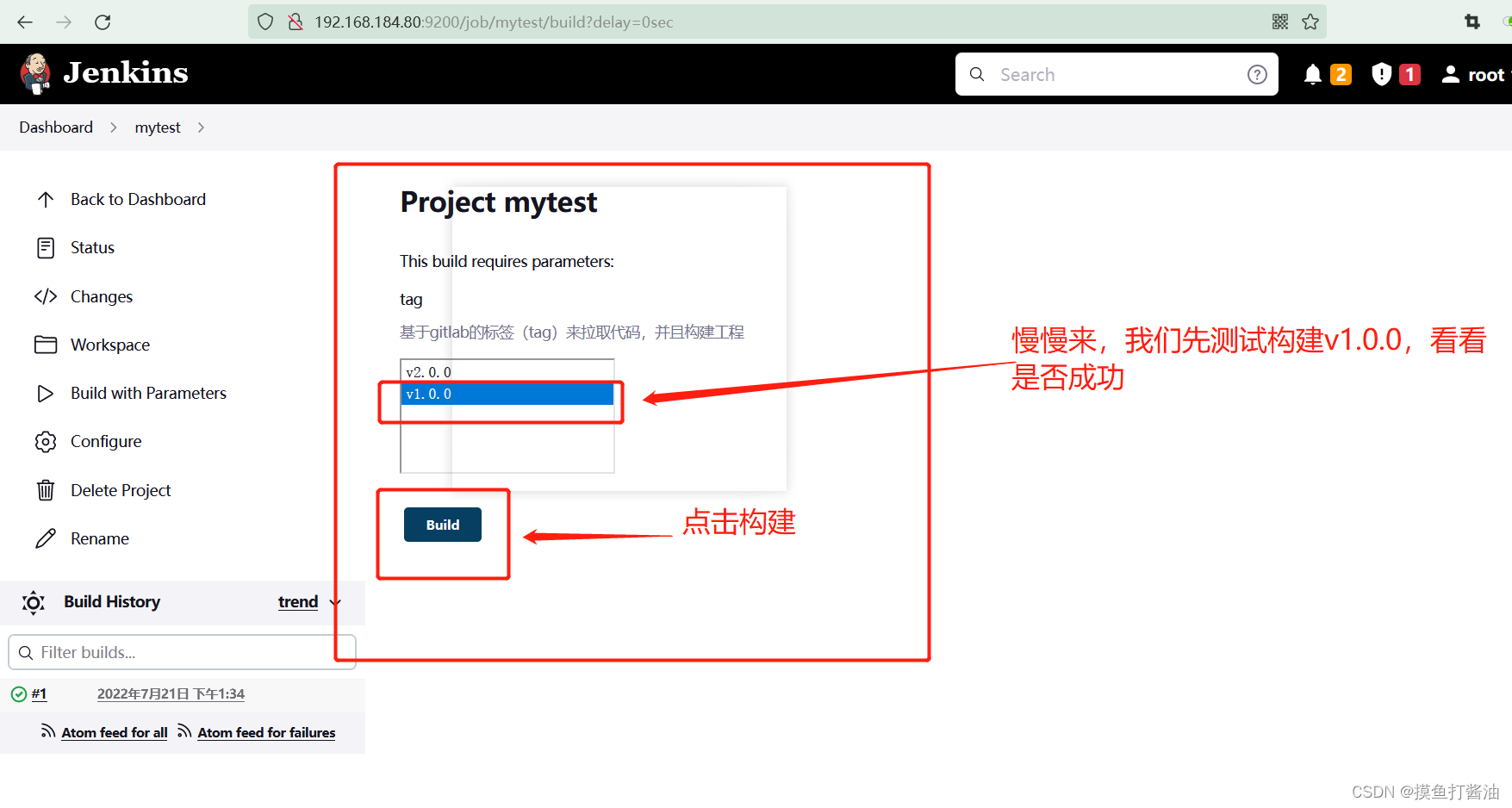Open Build with Parameters sidebar item
1512x808 pixels.
click(148, 394)
